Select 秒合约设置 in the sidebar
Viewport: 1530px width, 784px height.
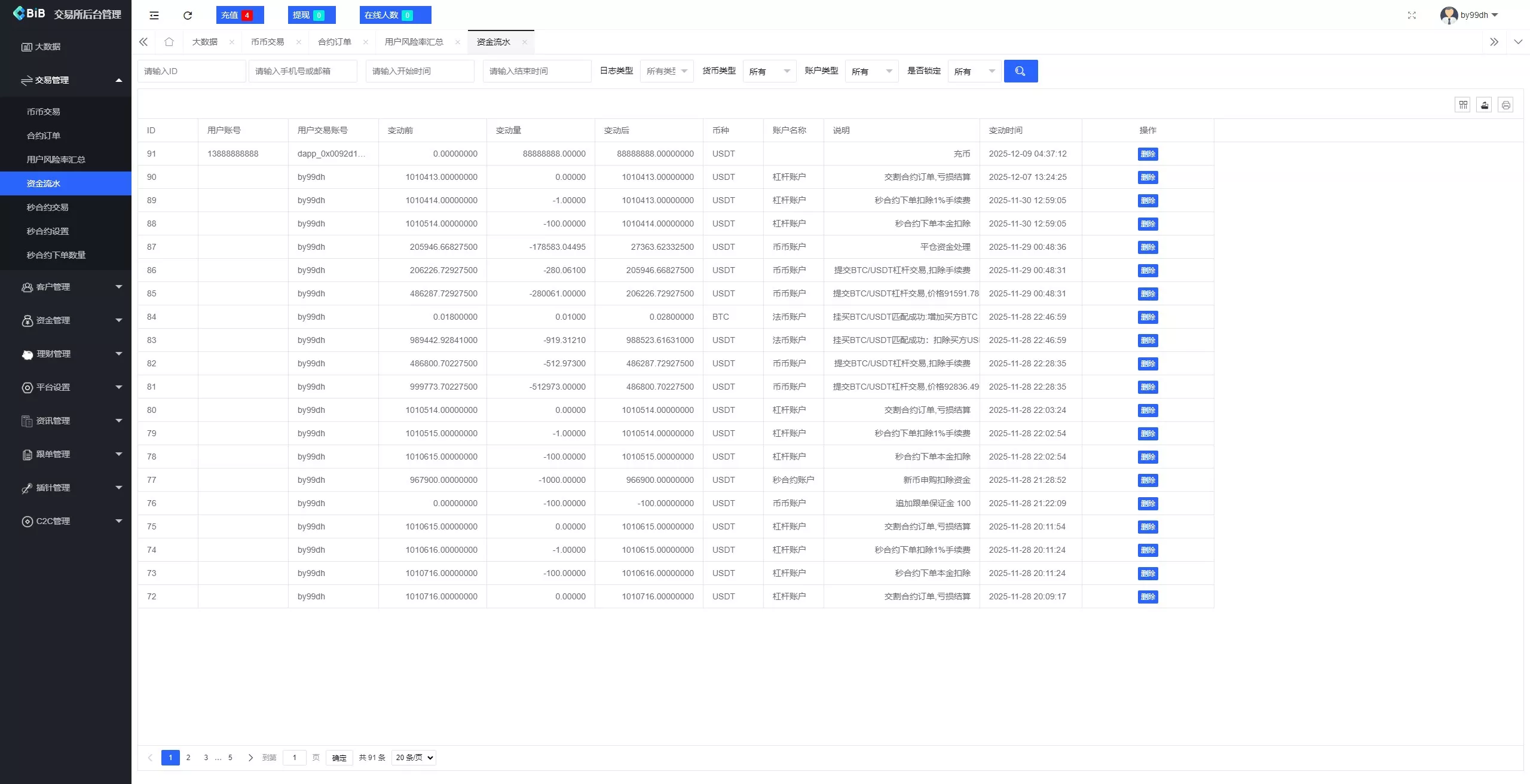pyautogui.click(x=47, y=231)
